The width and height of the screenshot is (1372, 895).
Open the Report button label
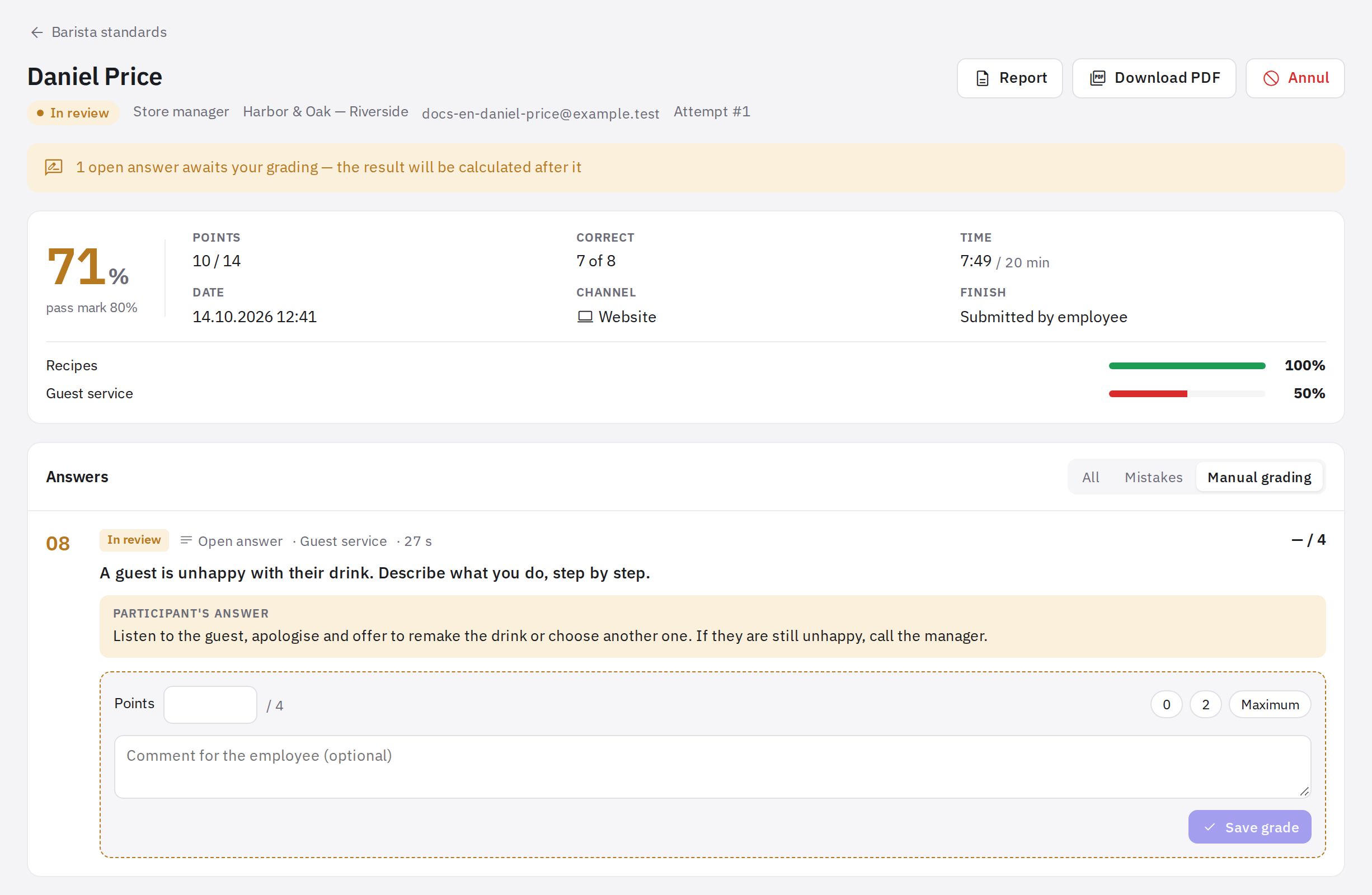click(x=1023, y=78)
